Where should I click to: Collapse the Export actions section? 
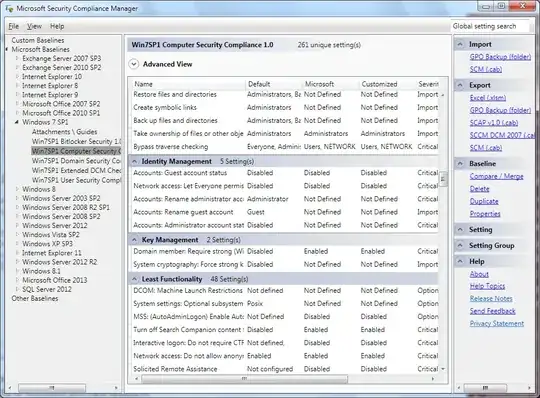460,85
